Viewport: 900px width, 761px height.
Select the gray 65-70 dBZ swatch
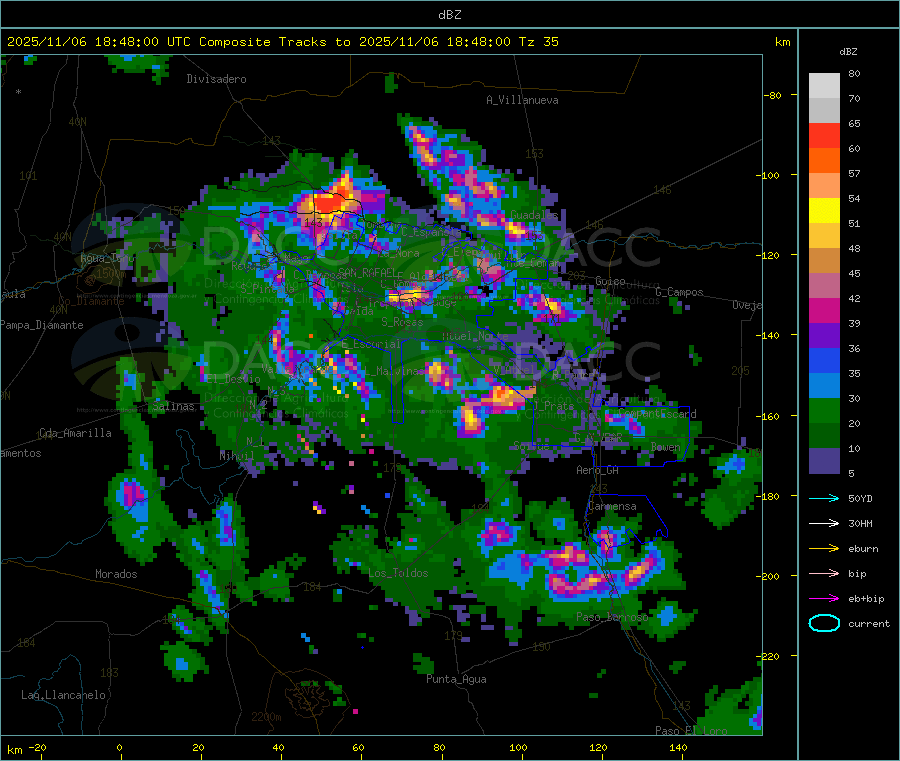click(x=824, y=111)
